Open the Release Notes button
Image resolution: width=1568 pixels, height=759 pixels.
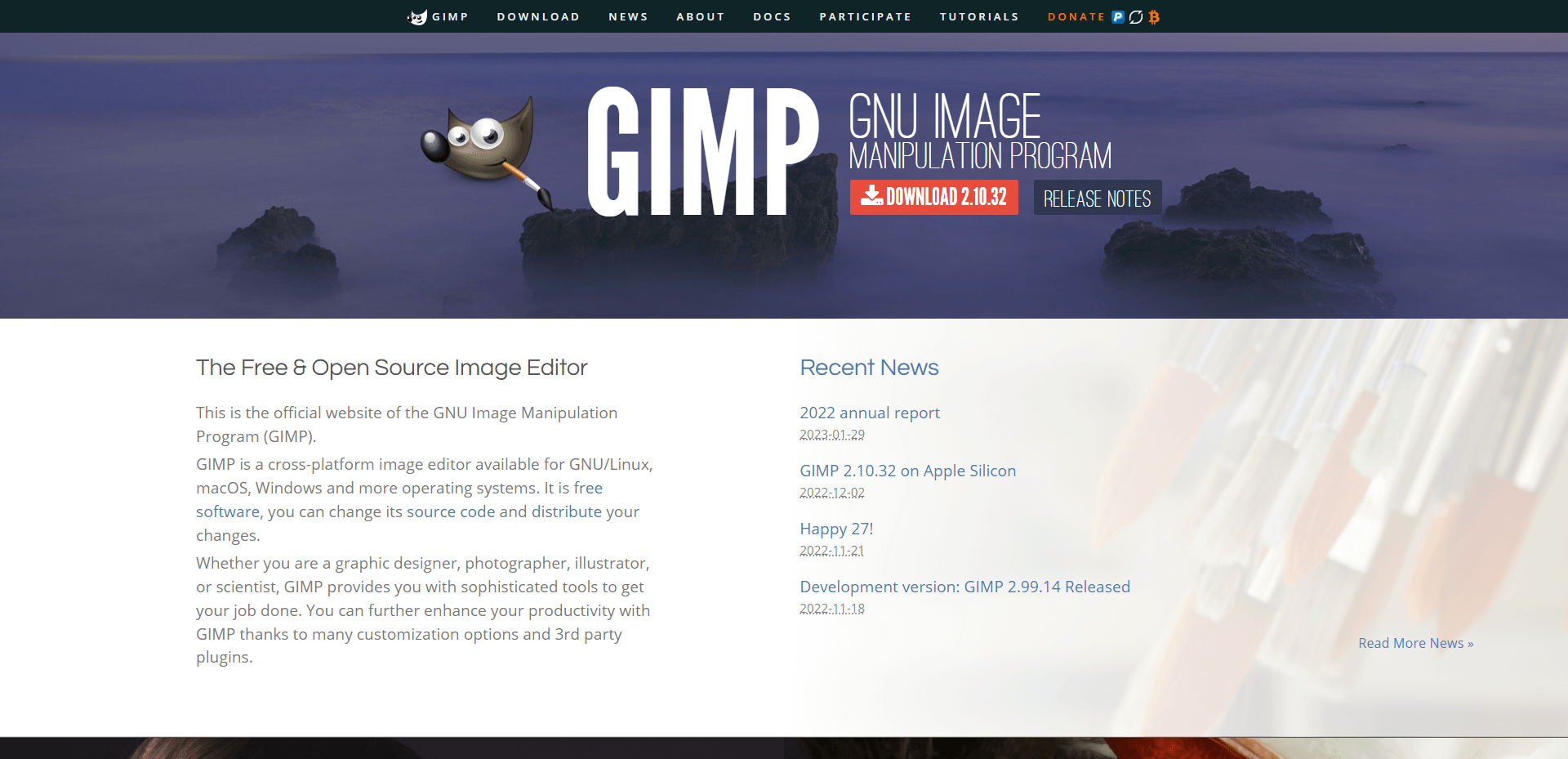click(1098, 198)
